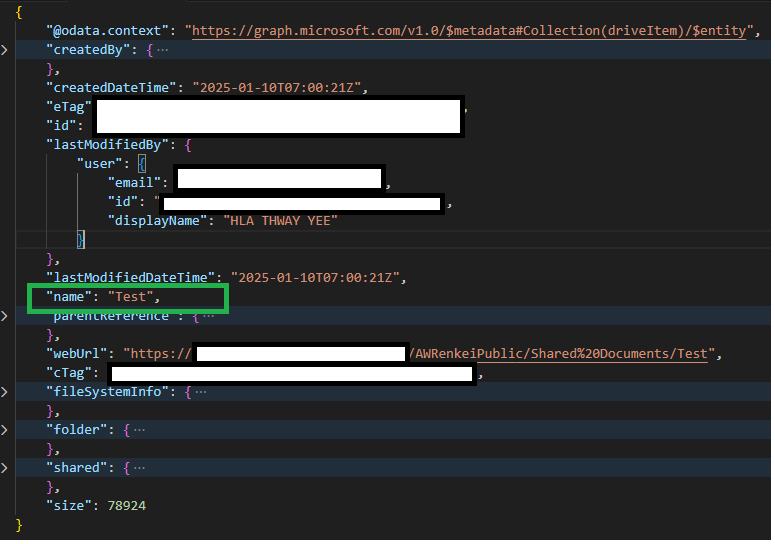Click the folded ellipsis on shared line
Screen dimensions: 775x544
pyautogui.click(x=139, y=468)
